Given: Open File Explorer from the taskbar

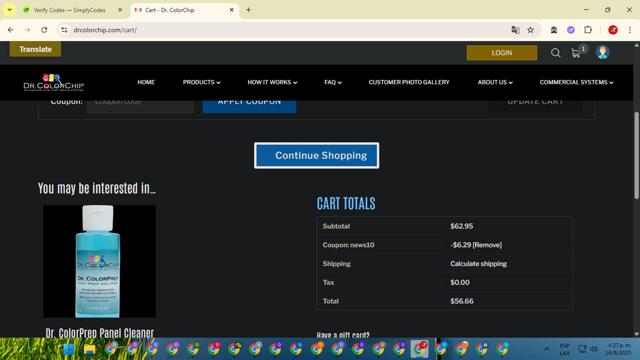Looking at the screenshot, I should pos(89,349).
